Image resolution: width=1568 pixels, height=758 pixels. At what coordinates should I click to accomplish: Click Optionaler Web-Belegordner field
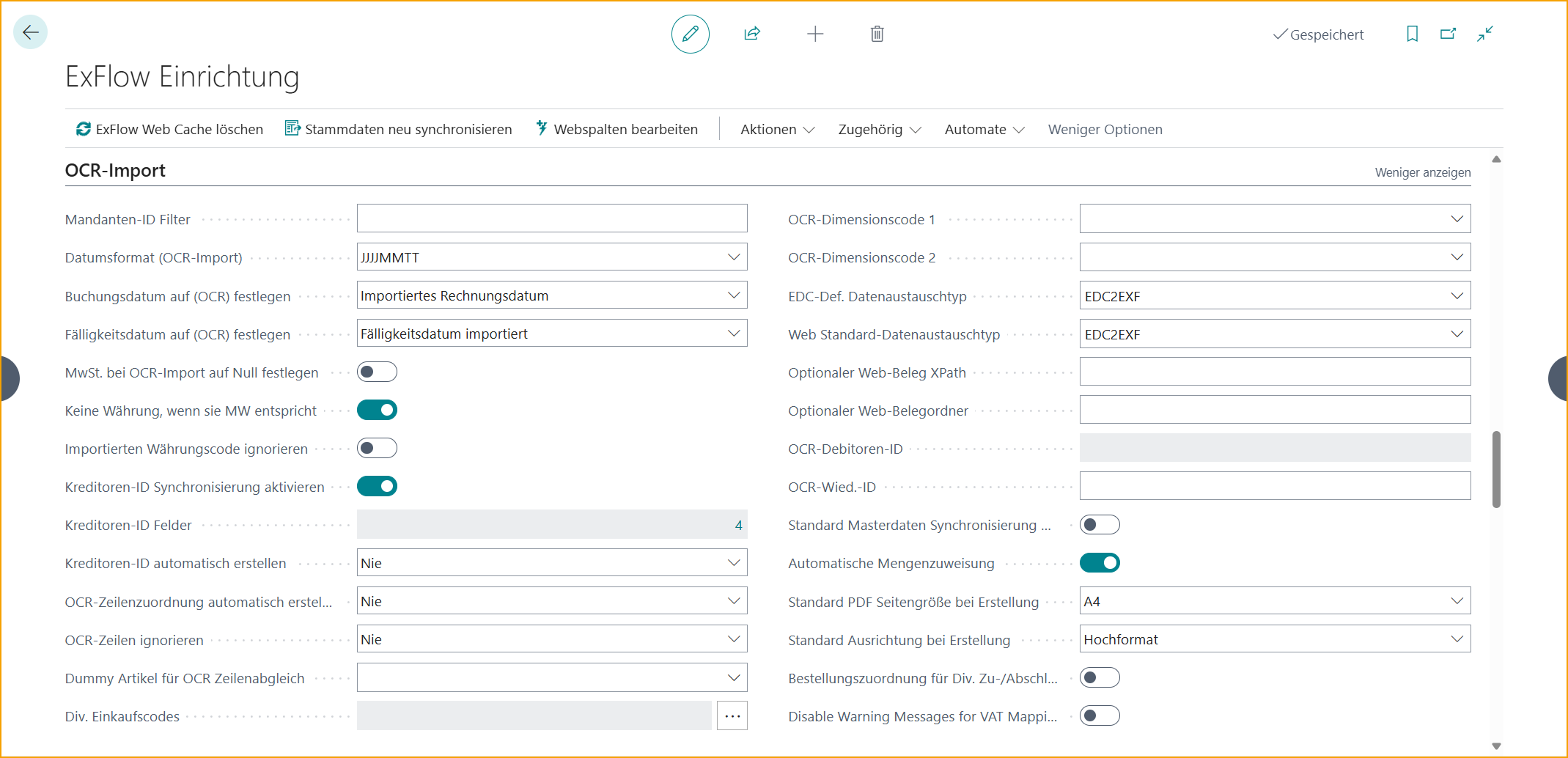[x=1275, y=410]
